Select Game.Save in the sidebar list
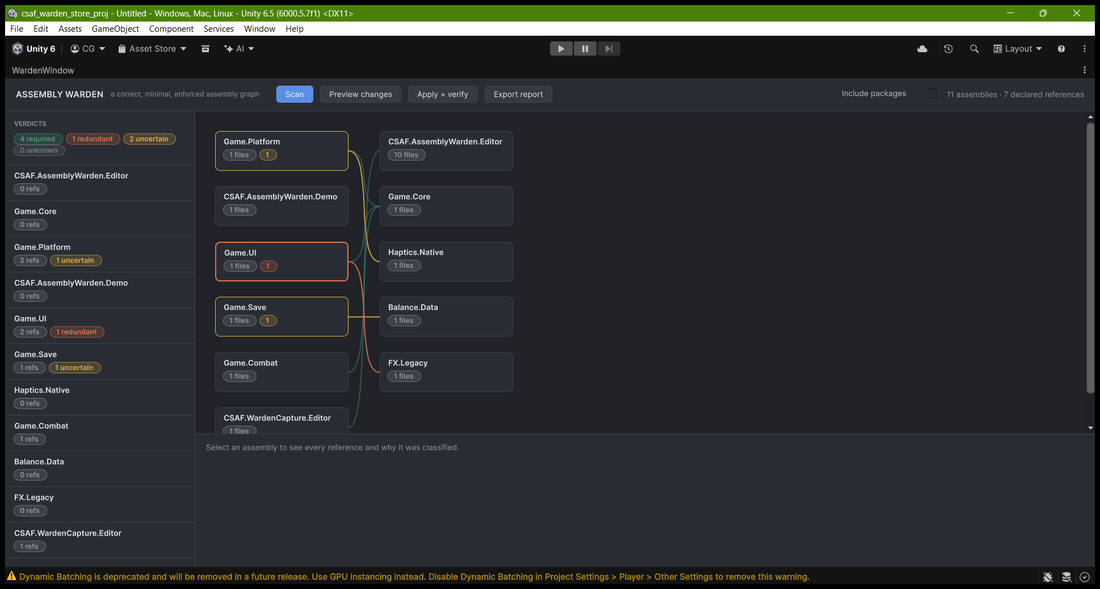The image size is (1100, 589). click(100, 361)
